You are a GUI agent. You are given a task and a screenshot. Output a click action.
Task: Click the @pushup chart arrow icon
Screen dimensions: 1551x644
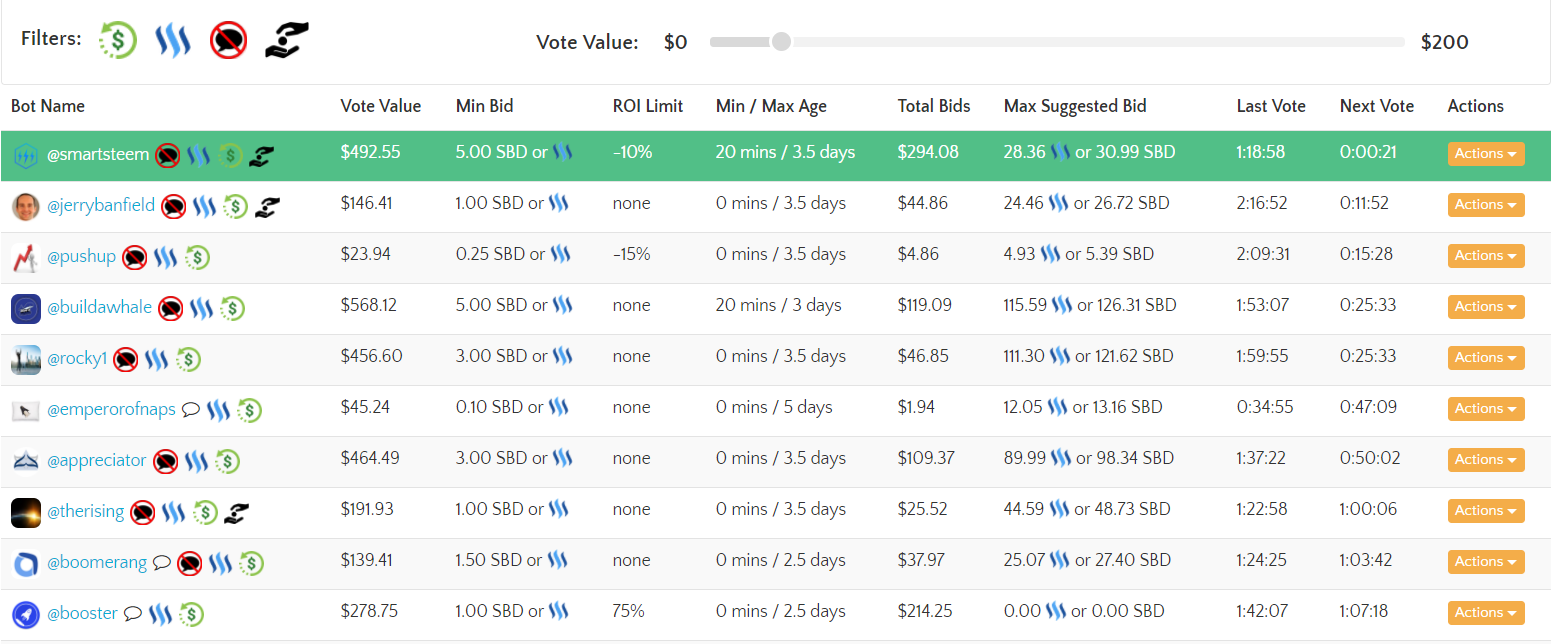tap(25, 257)
